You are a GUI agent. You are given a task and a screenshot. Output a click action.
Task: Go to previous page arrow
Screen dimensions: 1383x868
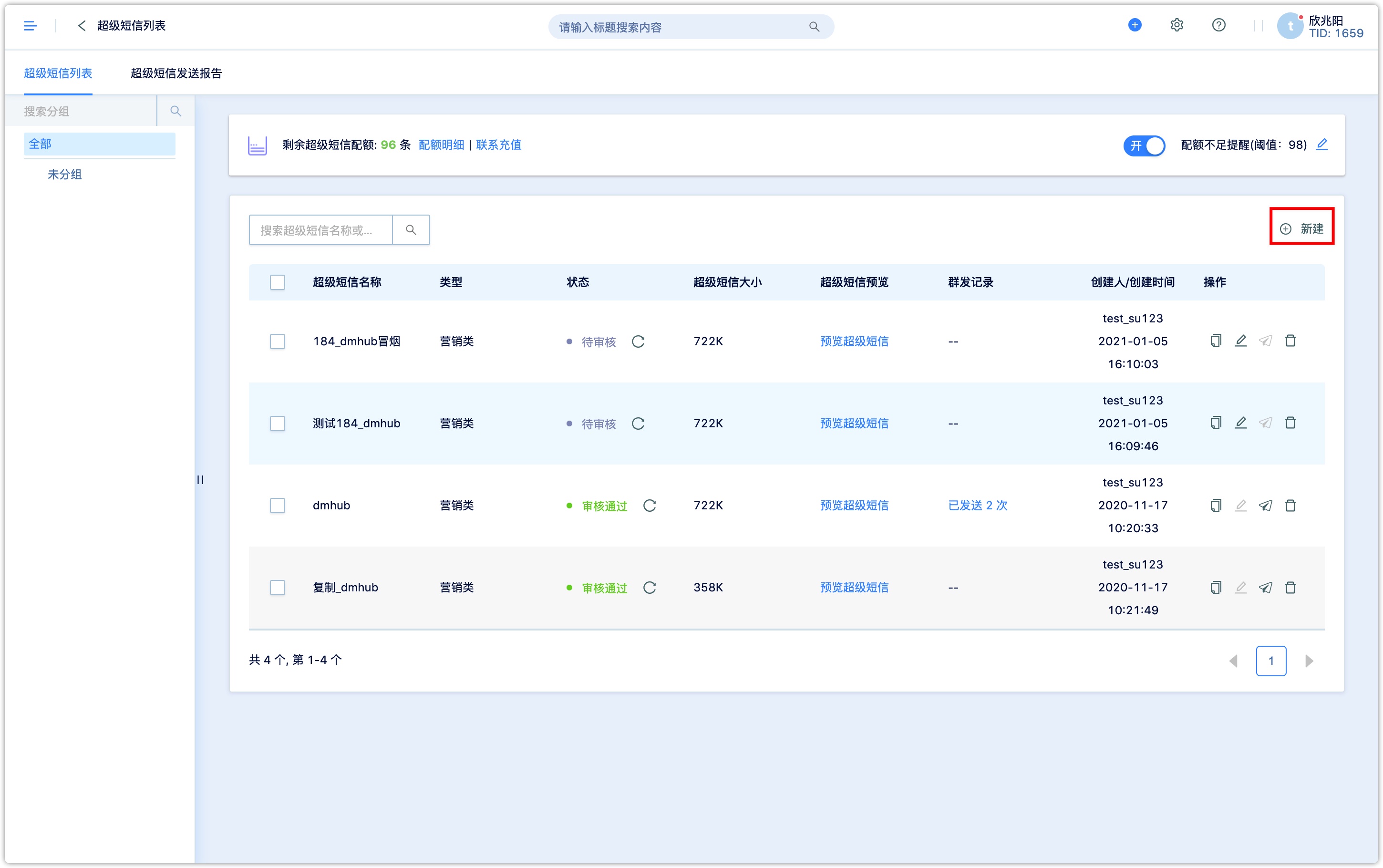point(1233,661)
